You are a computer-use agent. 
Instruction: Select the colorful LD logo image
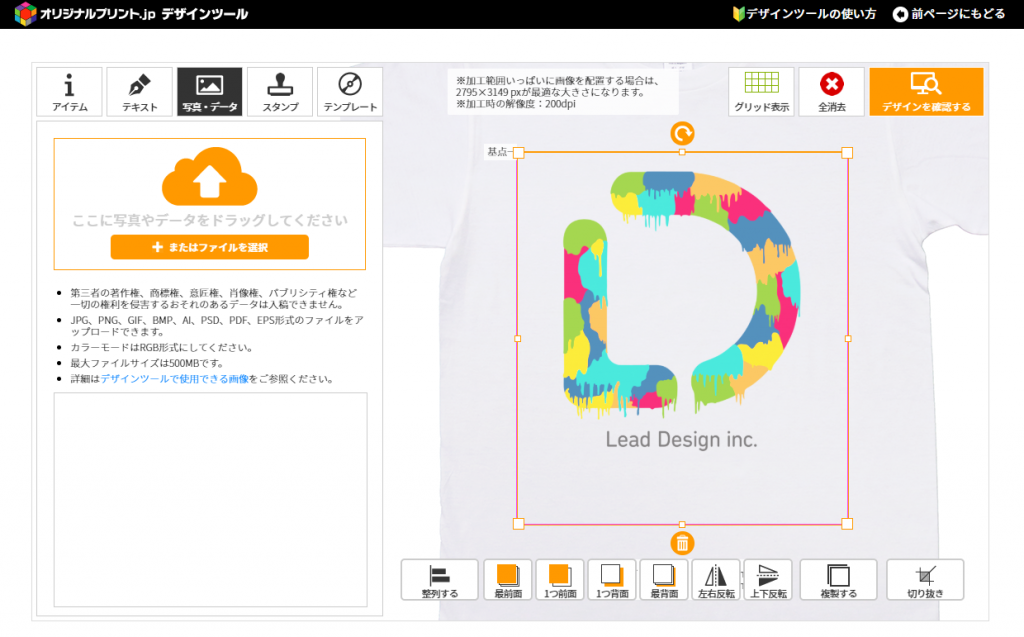681,294
